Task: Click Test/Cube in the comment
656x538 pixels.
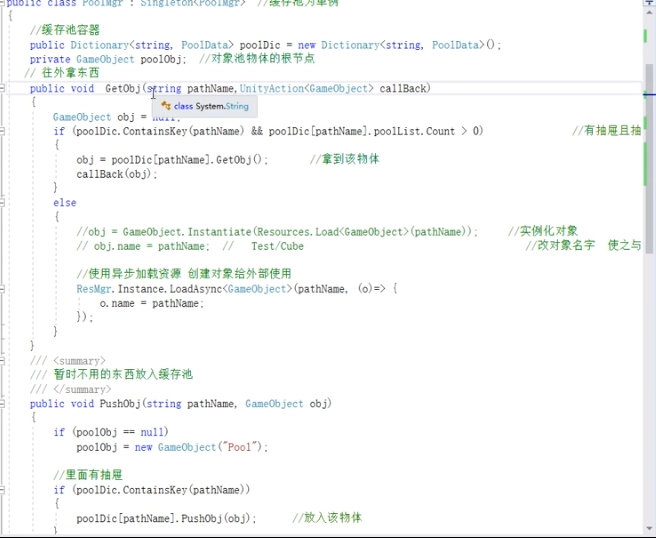Action: [x=277, y=246]
